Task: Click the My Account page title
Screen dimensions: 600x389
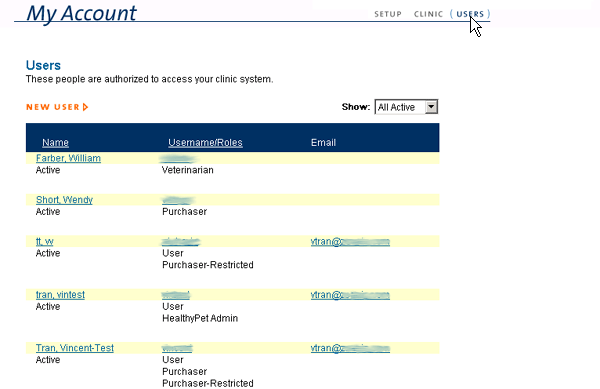Action: coord(81,13)
